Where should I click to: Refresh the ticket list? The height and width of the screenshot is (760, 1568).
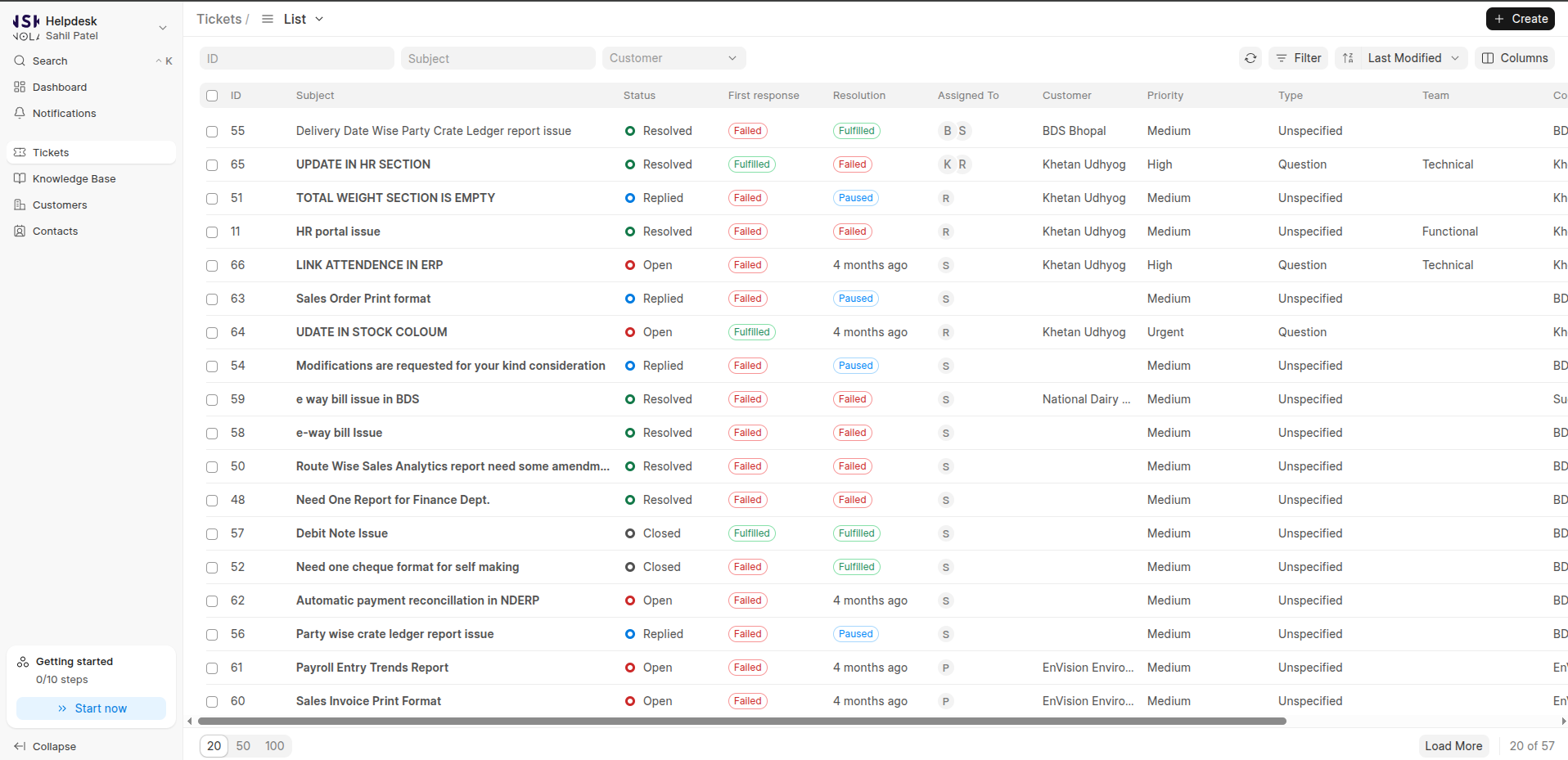point(1250,58)
